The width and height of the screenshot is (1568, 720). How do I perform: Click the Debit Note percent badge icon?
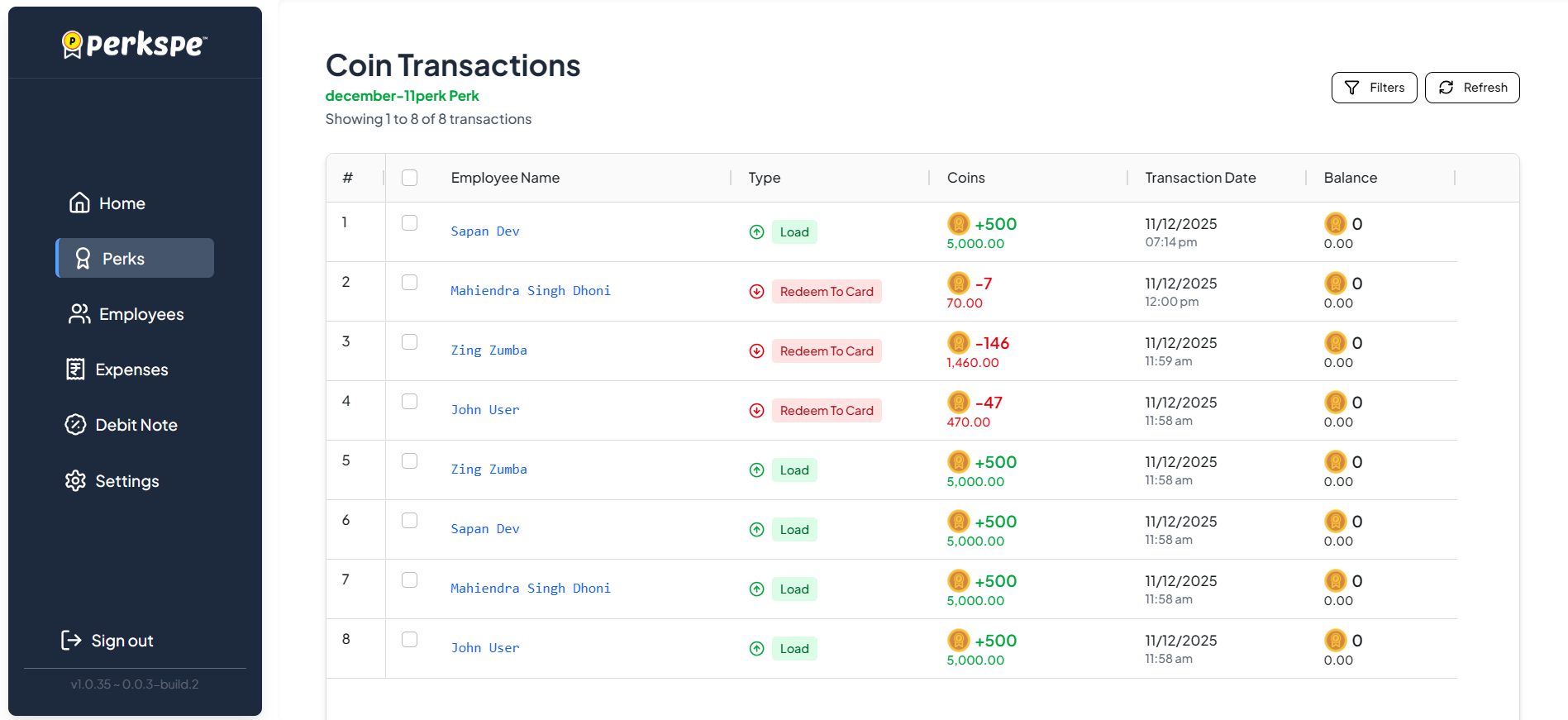[x=75, y=425]
